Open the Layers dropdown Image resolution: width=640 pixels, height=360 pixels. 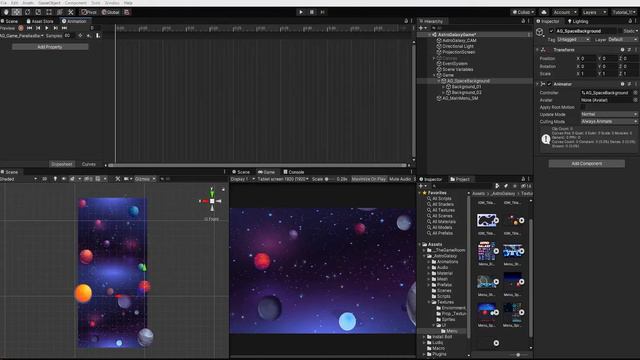(x=594, y=12)
